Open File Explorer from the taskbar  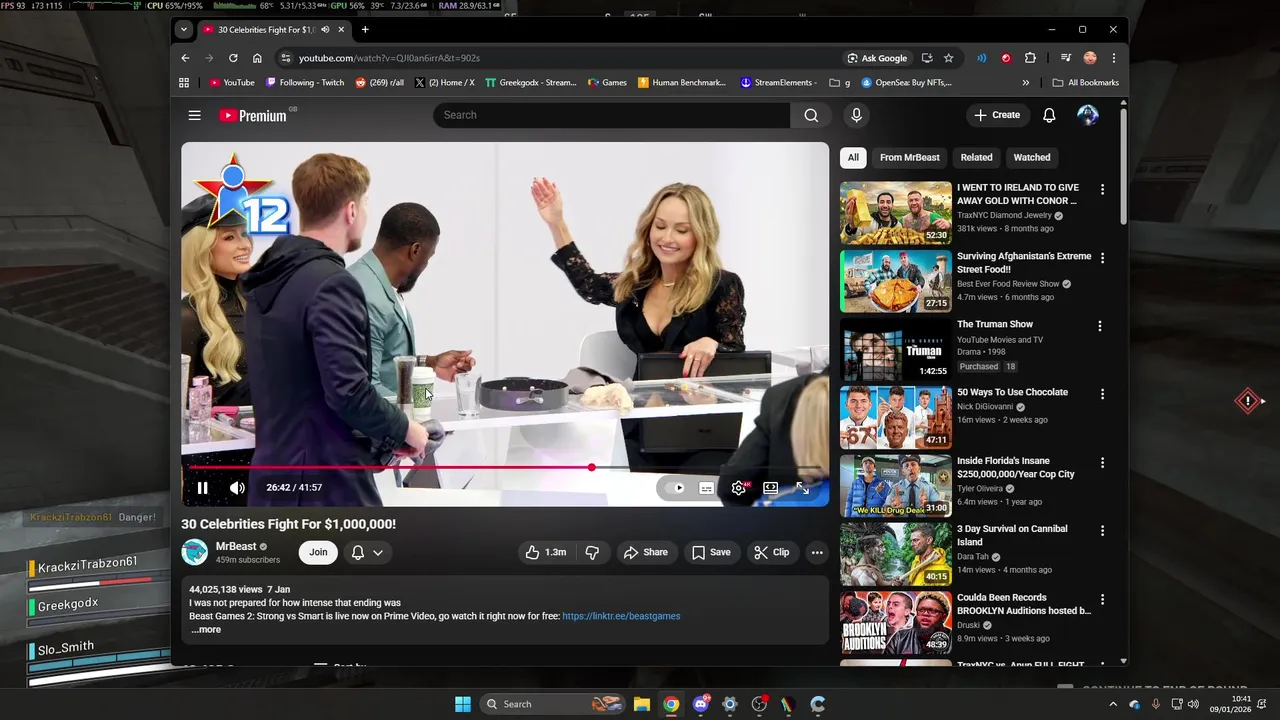(642, 704)
